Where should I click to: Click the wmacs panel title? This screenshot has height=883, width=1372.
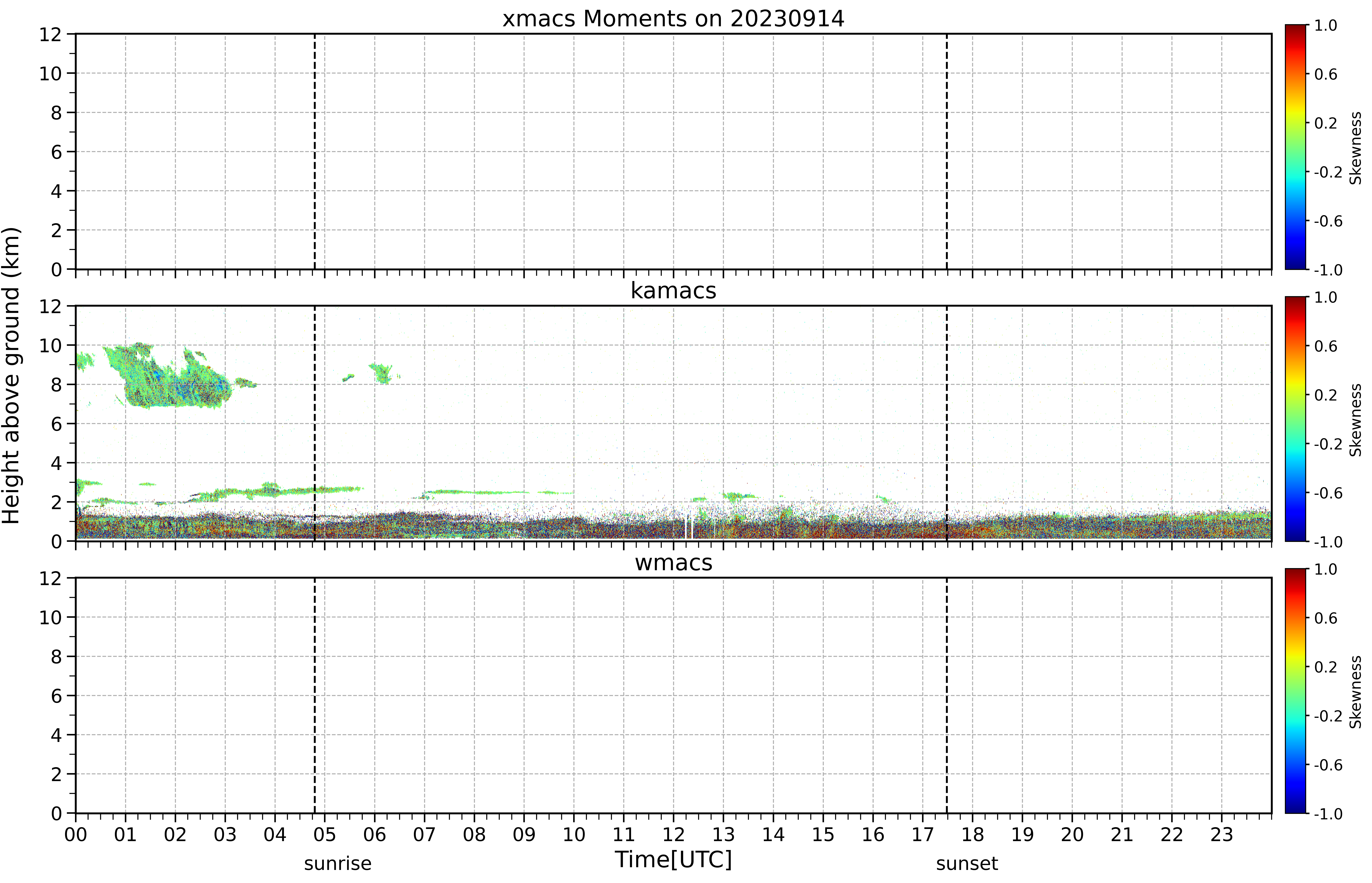coord(673,562)
